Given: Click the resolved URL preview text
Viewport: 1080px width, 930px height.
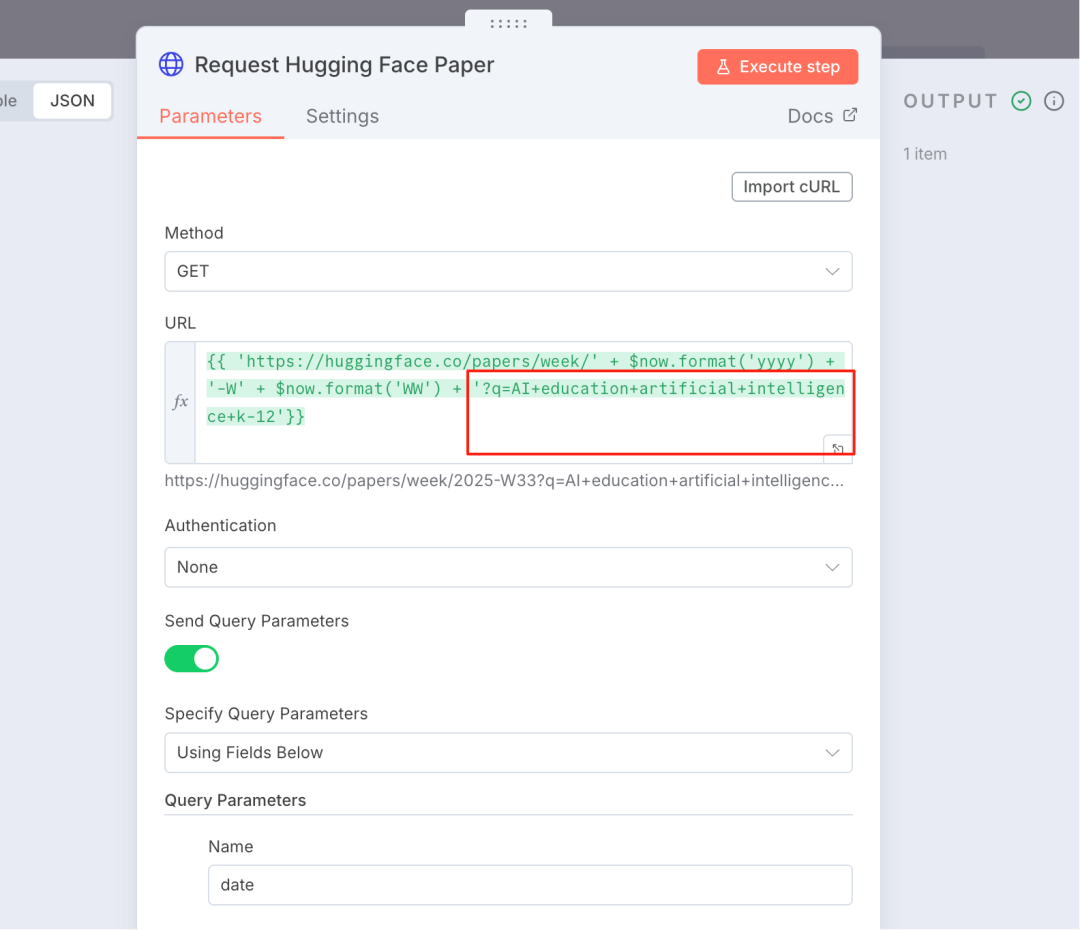Looking at the screenshot, I should [x=504, y=481].
